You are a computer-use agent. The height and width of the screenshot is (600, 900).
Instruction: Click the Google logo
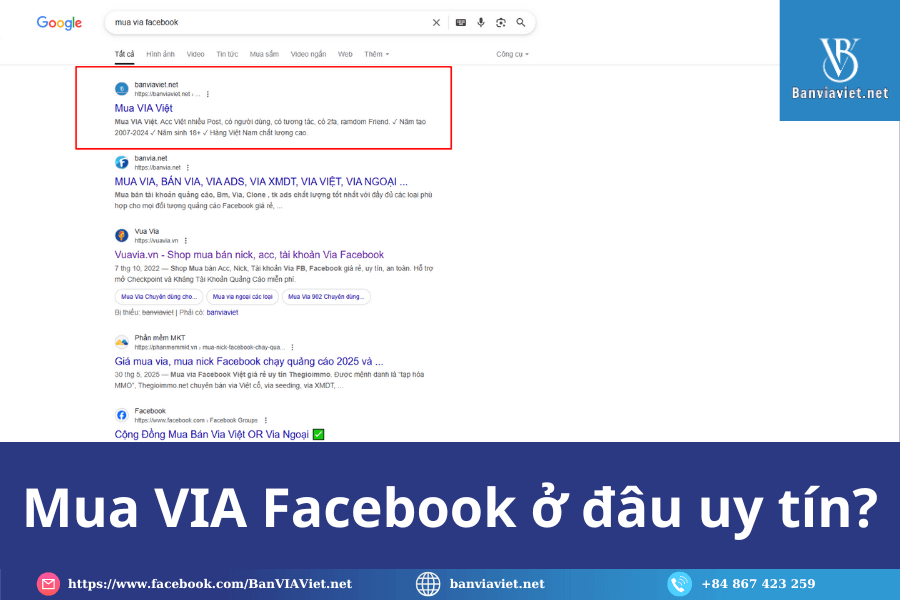point(59,22)
